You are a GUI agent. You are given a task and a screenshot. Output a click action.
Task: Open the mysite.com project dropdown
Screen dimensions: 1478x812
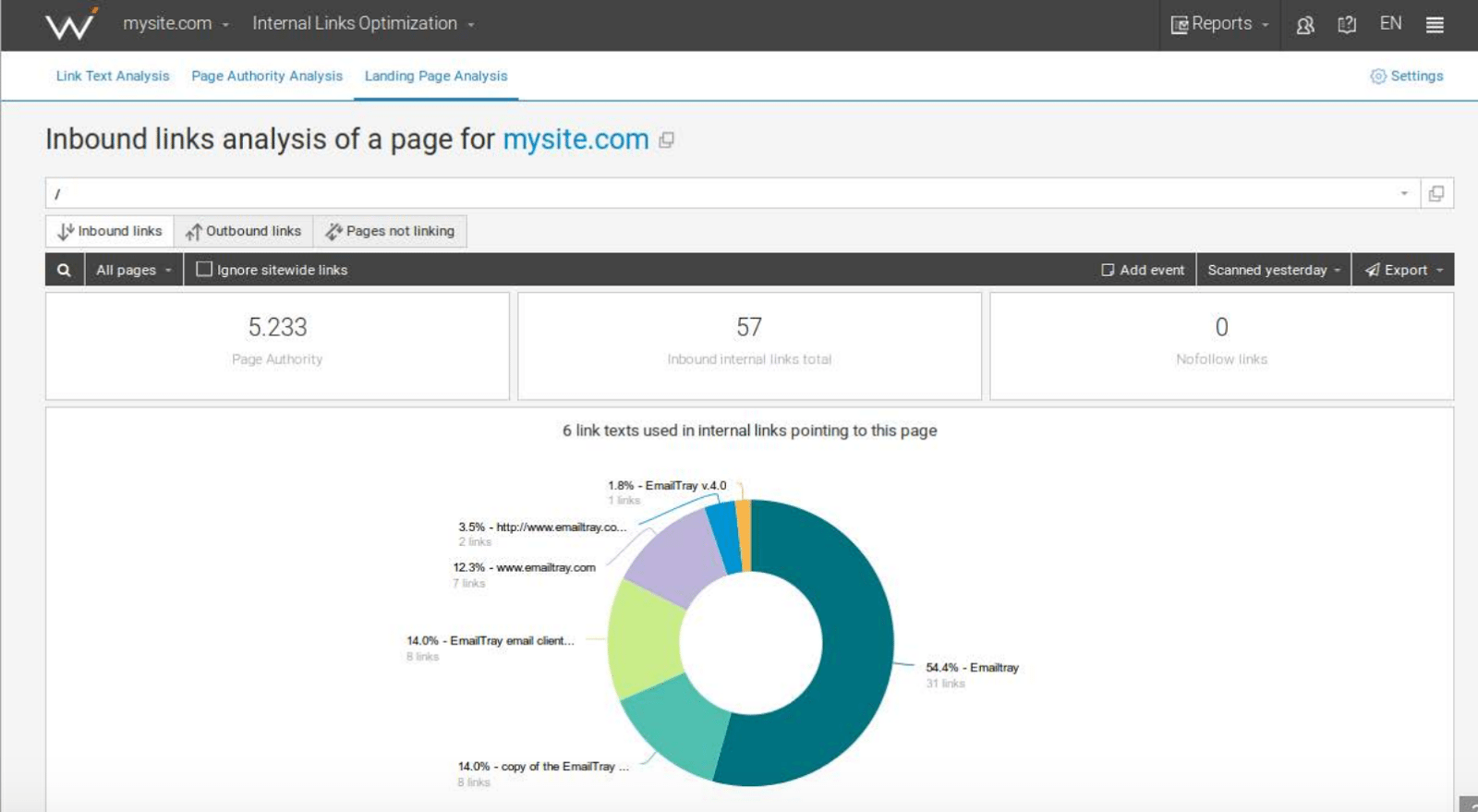tap(176, 24)
